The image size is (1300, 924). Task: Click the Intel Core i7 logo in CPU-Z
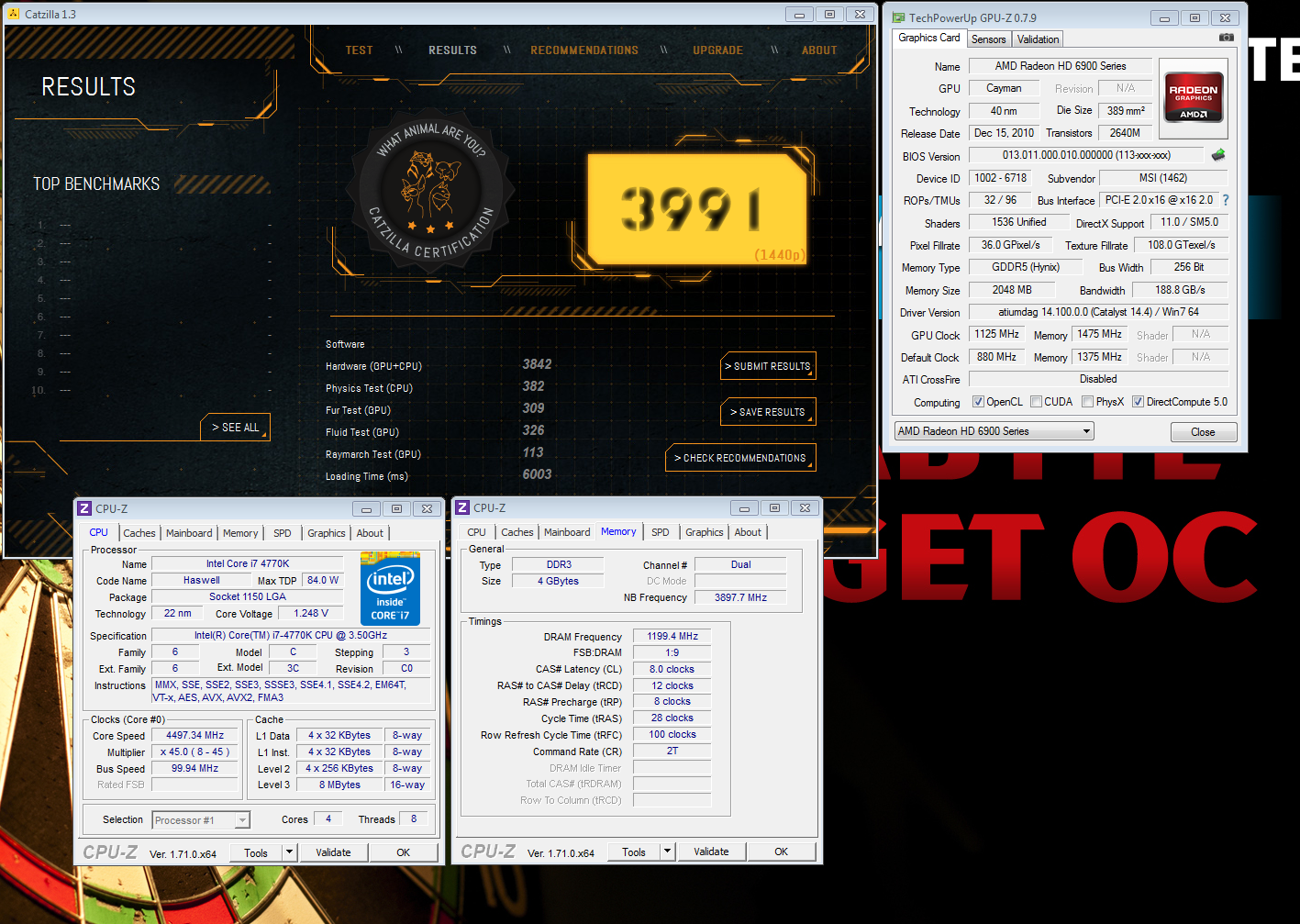pos(390,588)
